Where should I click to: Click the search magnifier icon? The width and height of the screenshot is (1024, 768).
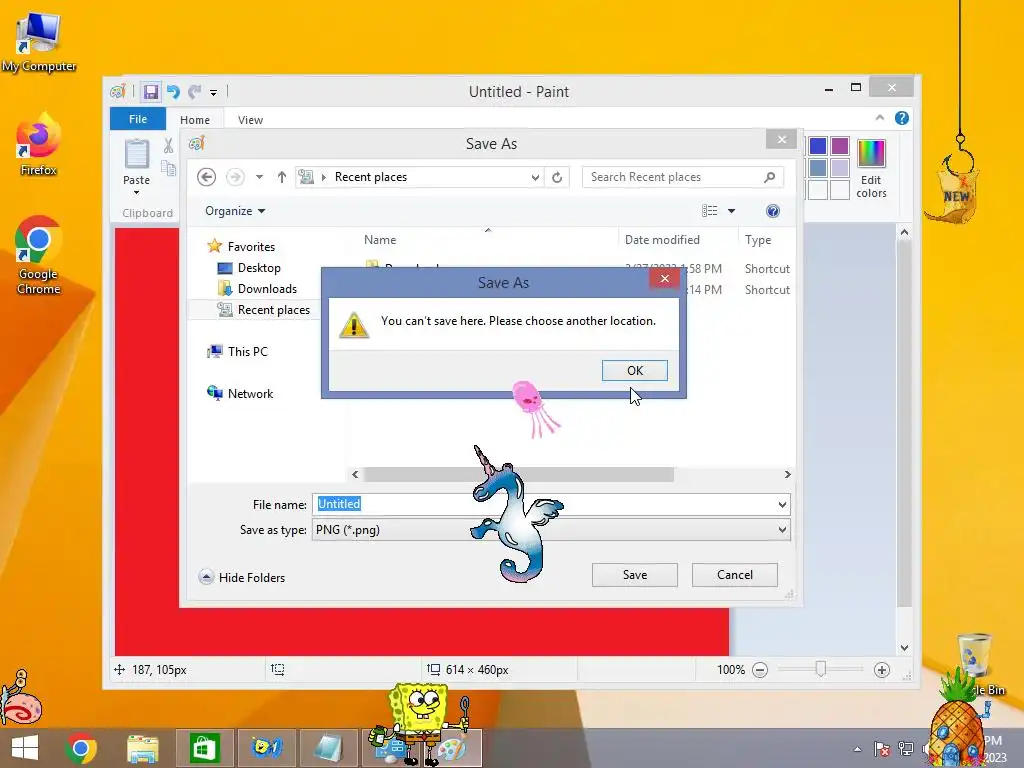769,177
